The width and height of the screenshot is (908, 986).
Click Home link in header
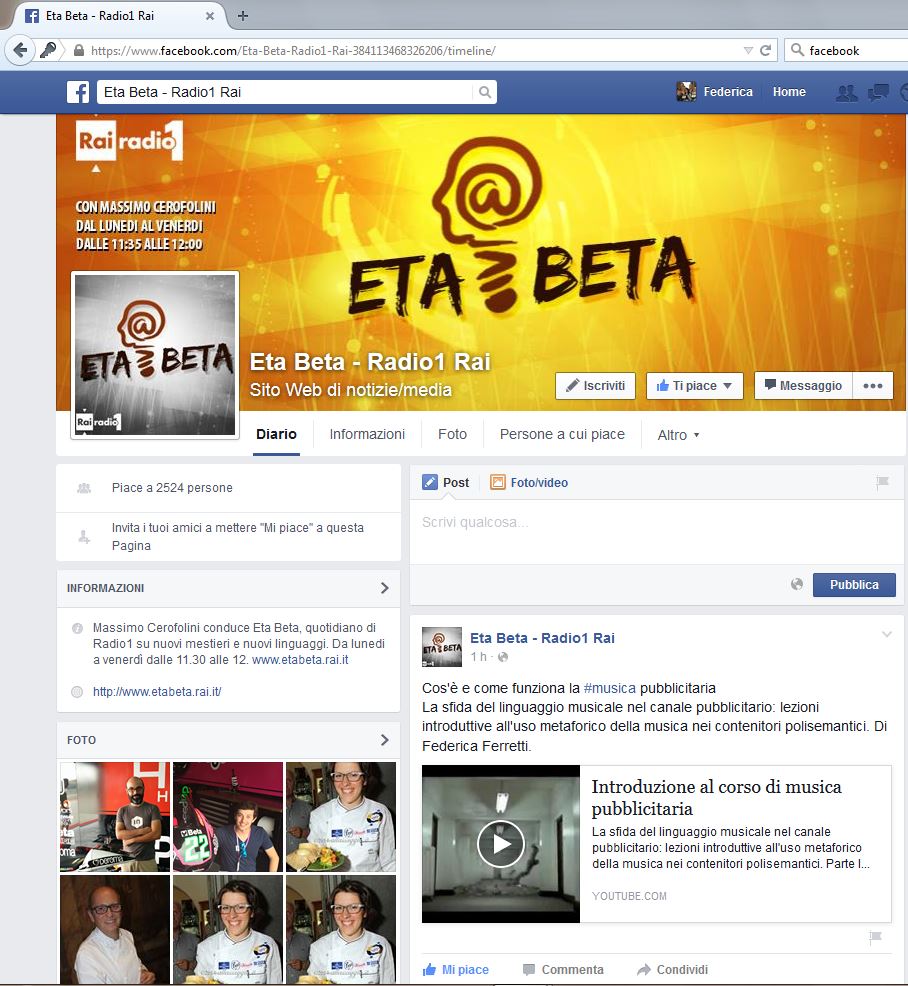(789, 92)
